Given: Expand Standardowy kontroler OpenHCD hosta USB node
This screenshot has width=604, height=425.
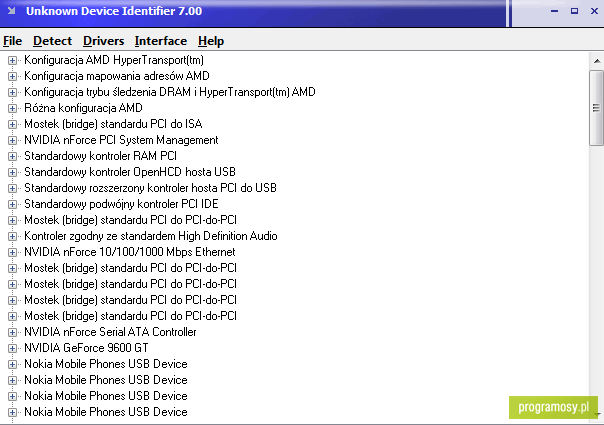Looking at the screenshot, I should (12, 172).
